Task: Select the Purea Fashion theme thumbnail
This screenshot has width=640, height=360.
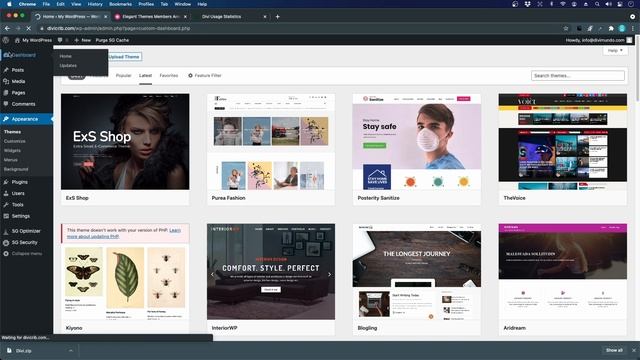Action: 271,141
